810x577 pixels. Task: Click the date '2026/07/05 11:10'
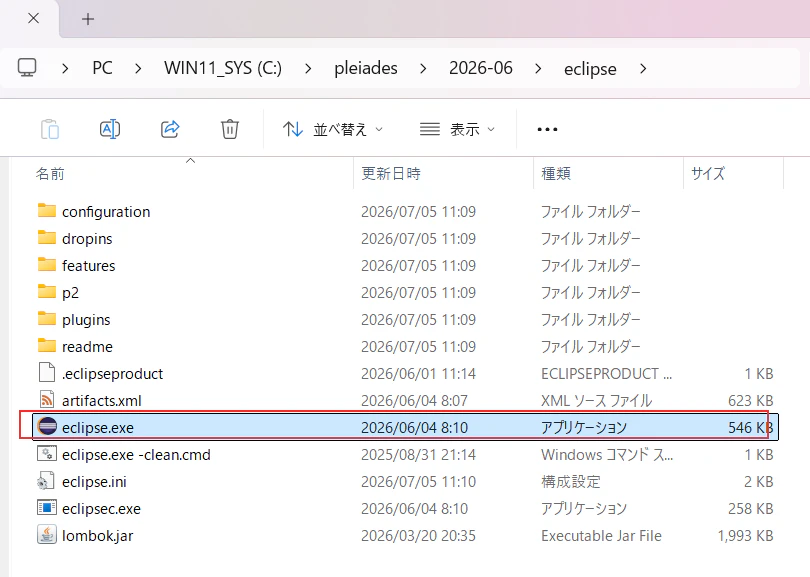418,482
